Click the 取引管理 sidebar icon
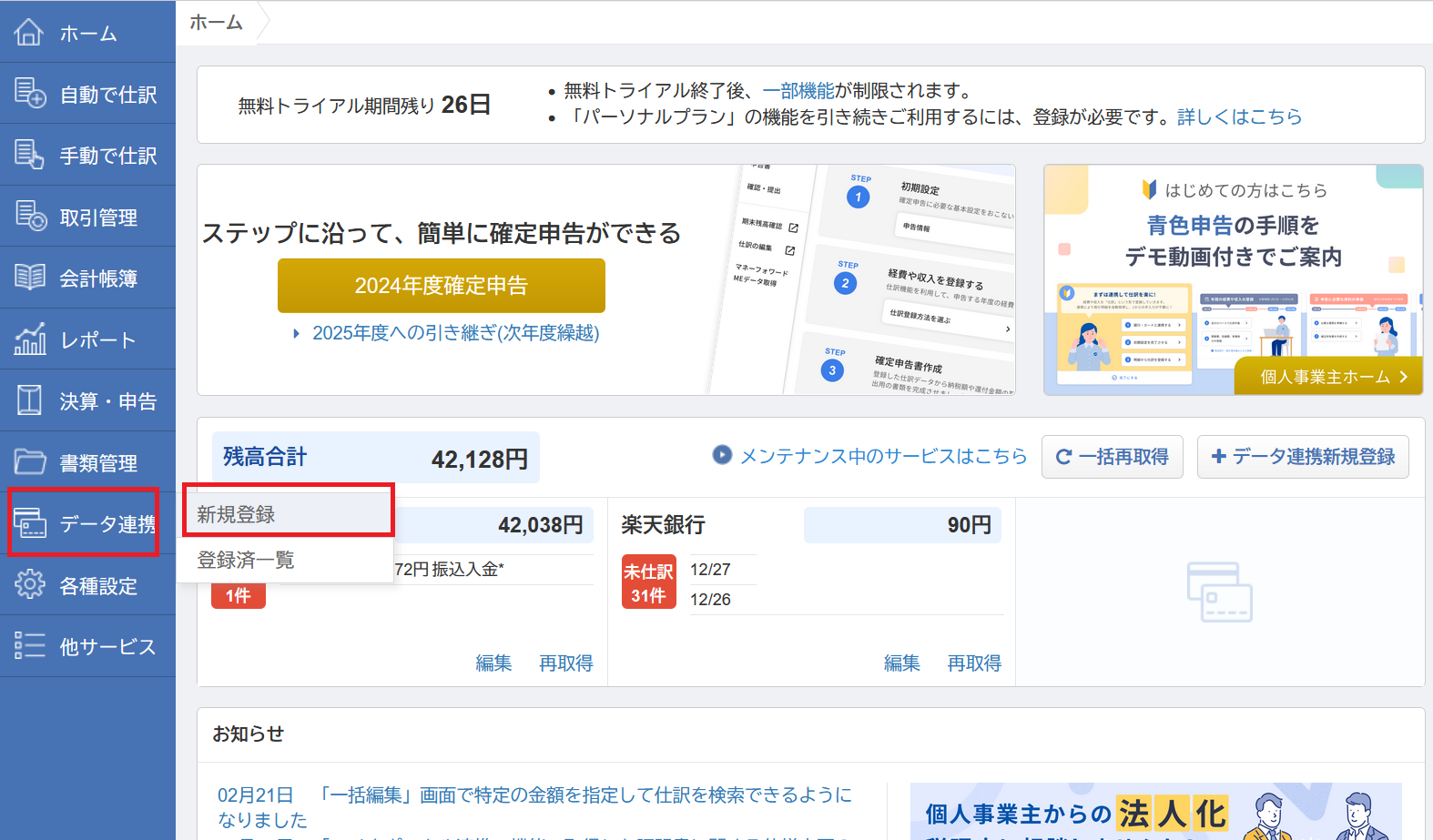The height and width of the screenshot is (840, 1433). (x=30, y=216)
